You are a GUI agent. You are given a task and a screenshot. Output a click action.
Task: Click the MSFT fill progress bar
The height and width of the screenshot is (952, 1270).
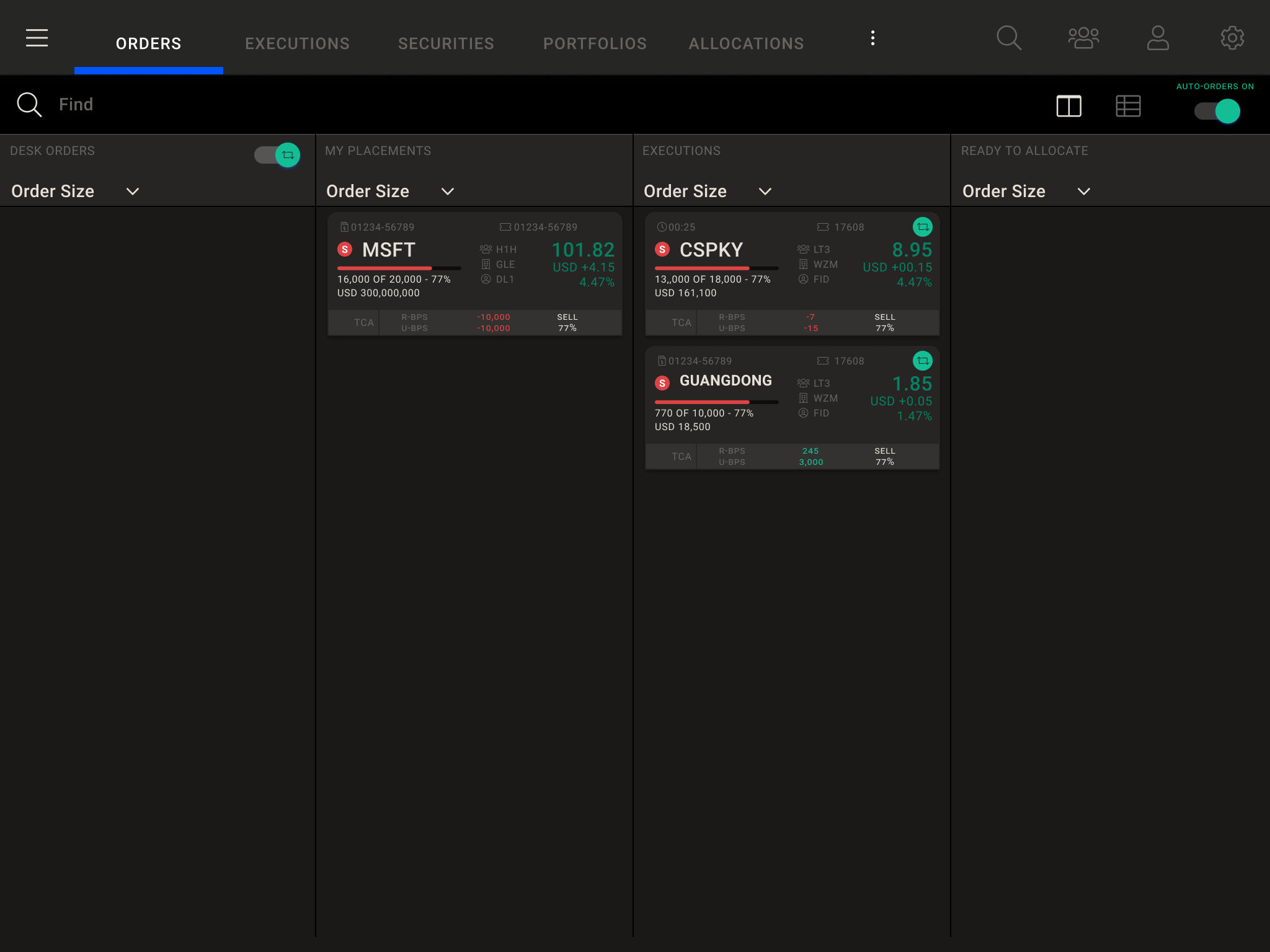(x=399, y=268)
